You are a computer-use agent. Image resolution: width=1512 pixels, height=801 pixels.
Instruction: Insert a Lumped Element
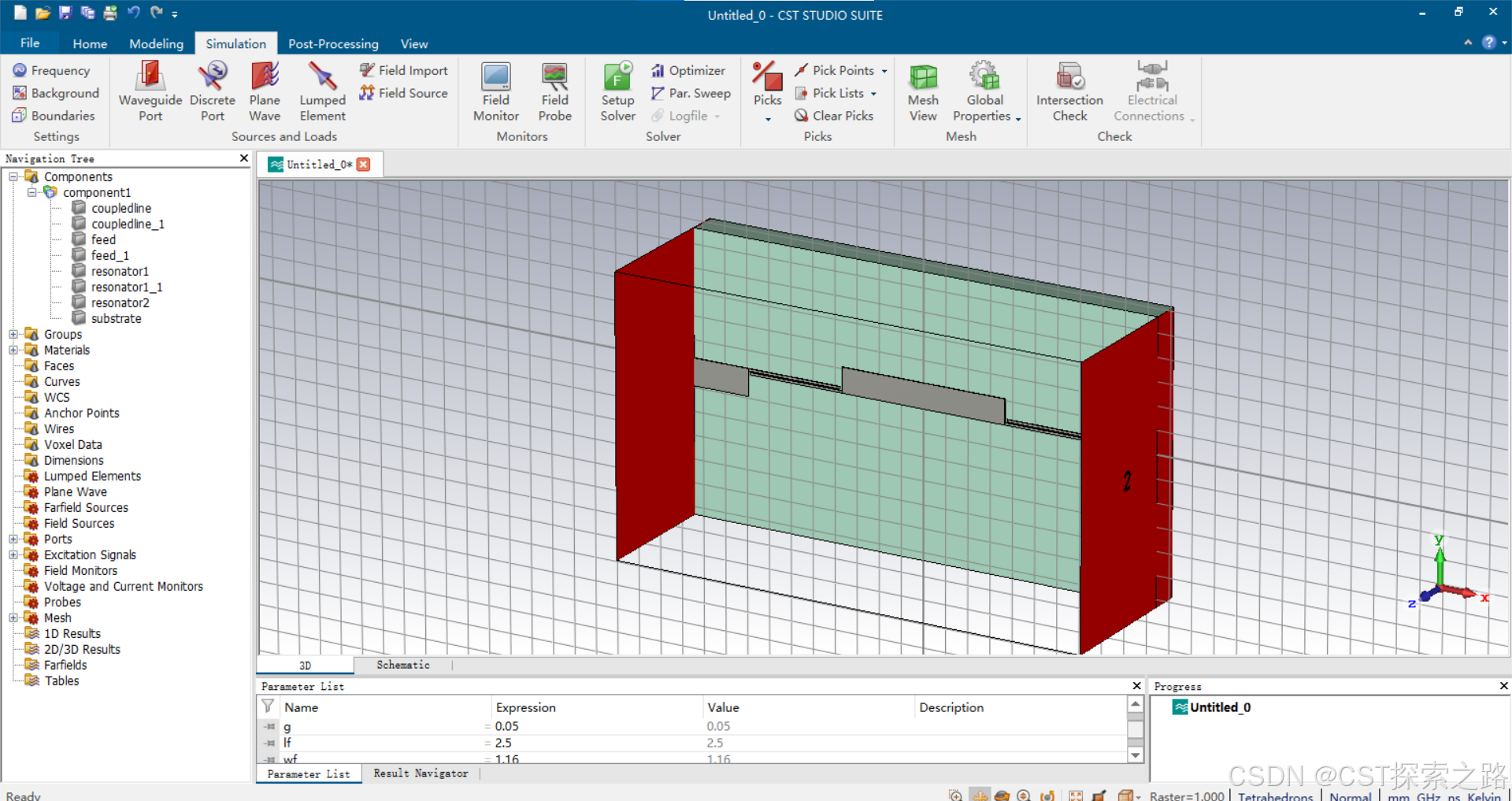point(322,92)
